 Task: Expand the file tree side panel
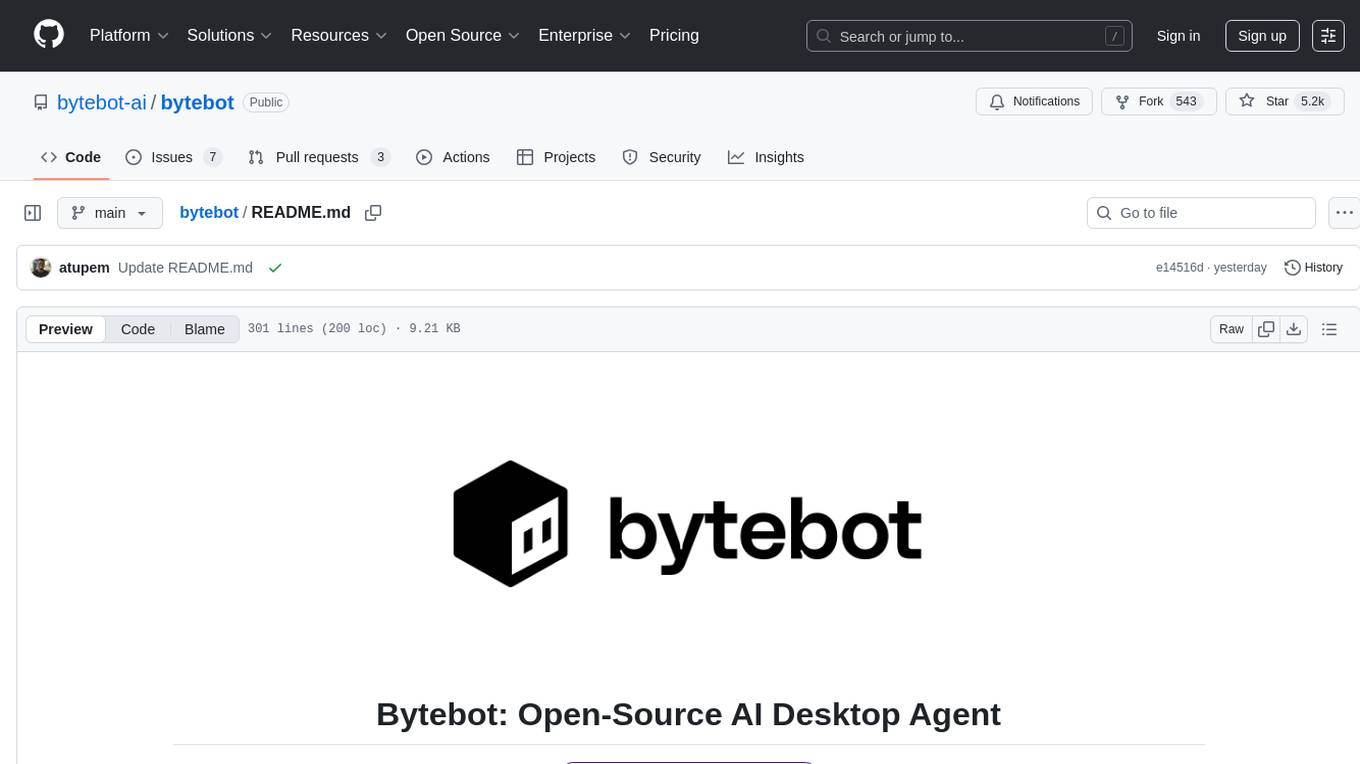(33, 213)
